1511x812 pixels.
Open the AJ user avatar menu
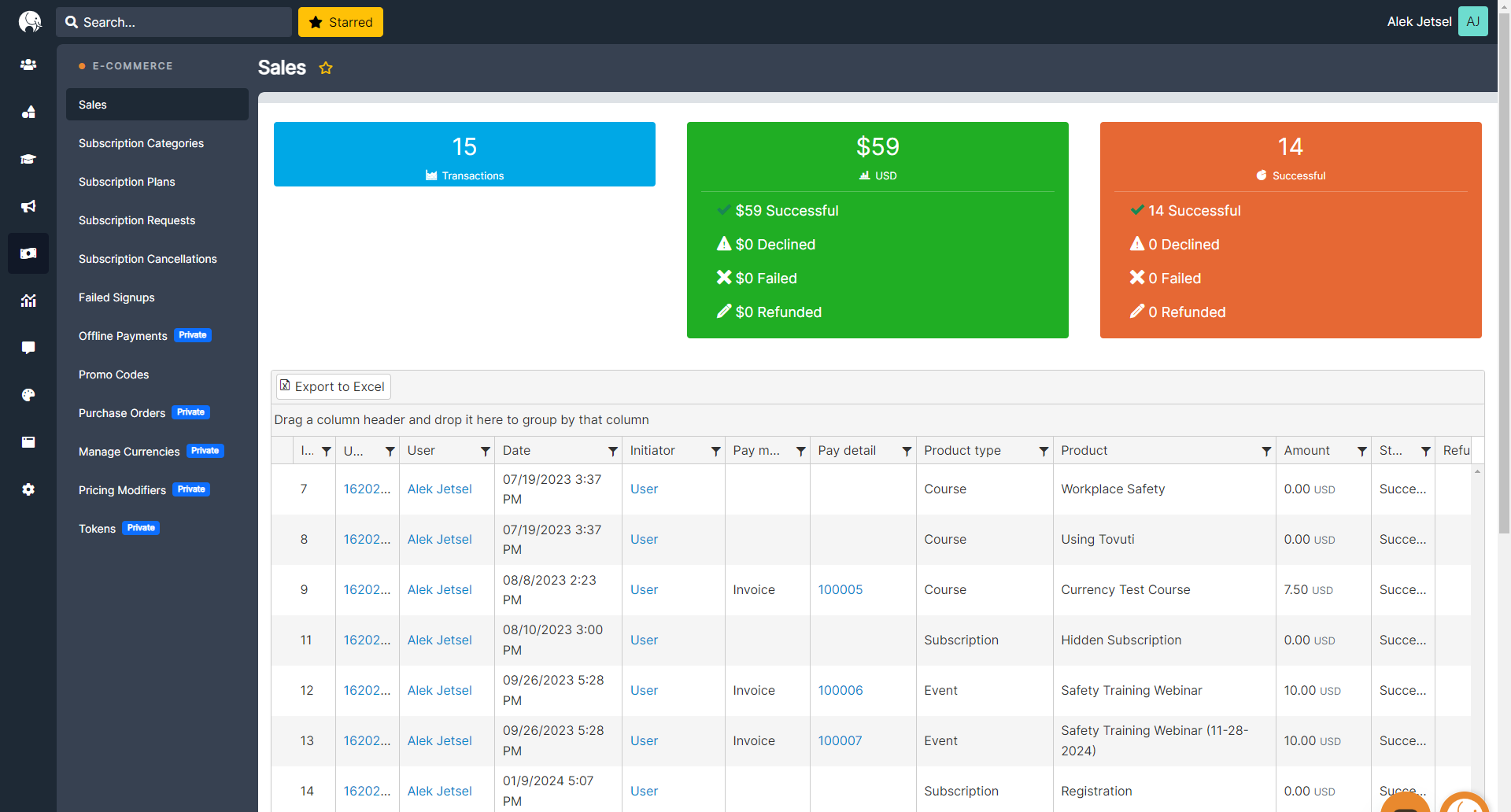click(x=1472, y=21)
